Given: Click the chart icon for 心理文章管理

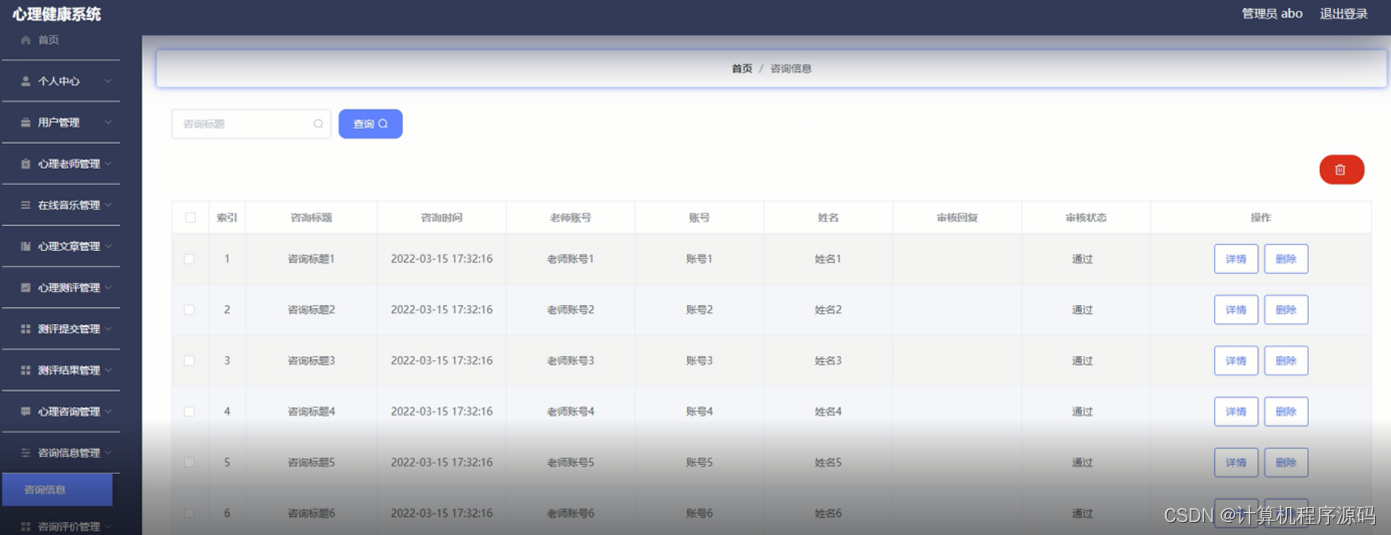Looking at the screenshot, I should [26, 246].
